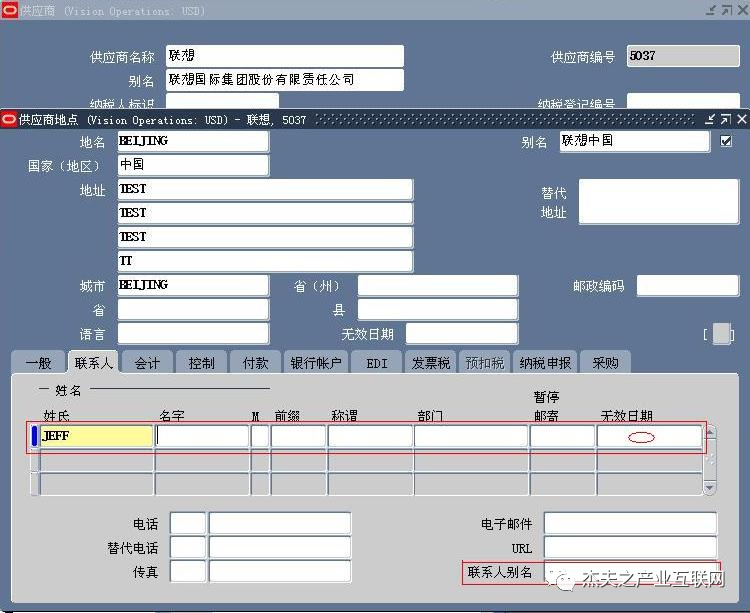Click the third 地址 line TEST

click(265, 237)
